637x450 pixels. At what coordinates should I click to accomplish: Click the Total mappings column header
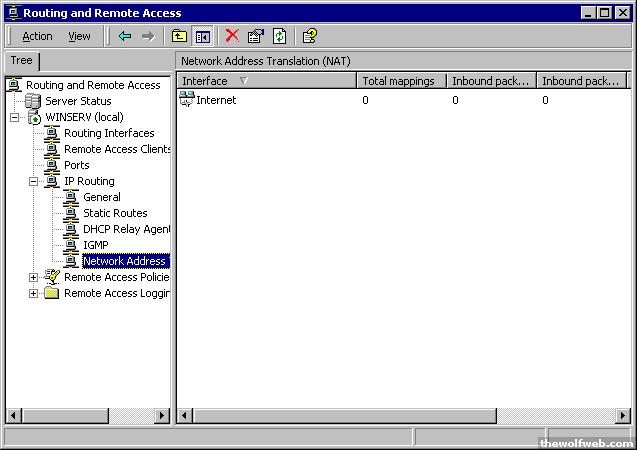[x=400, y=81]
